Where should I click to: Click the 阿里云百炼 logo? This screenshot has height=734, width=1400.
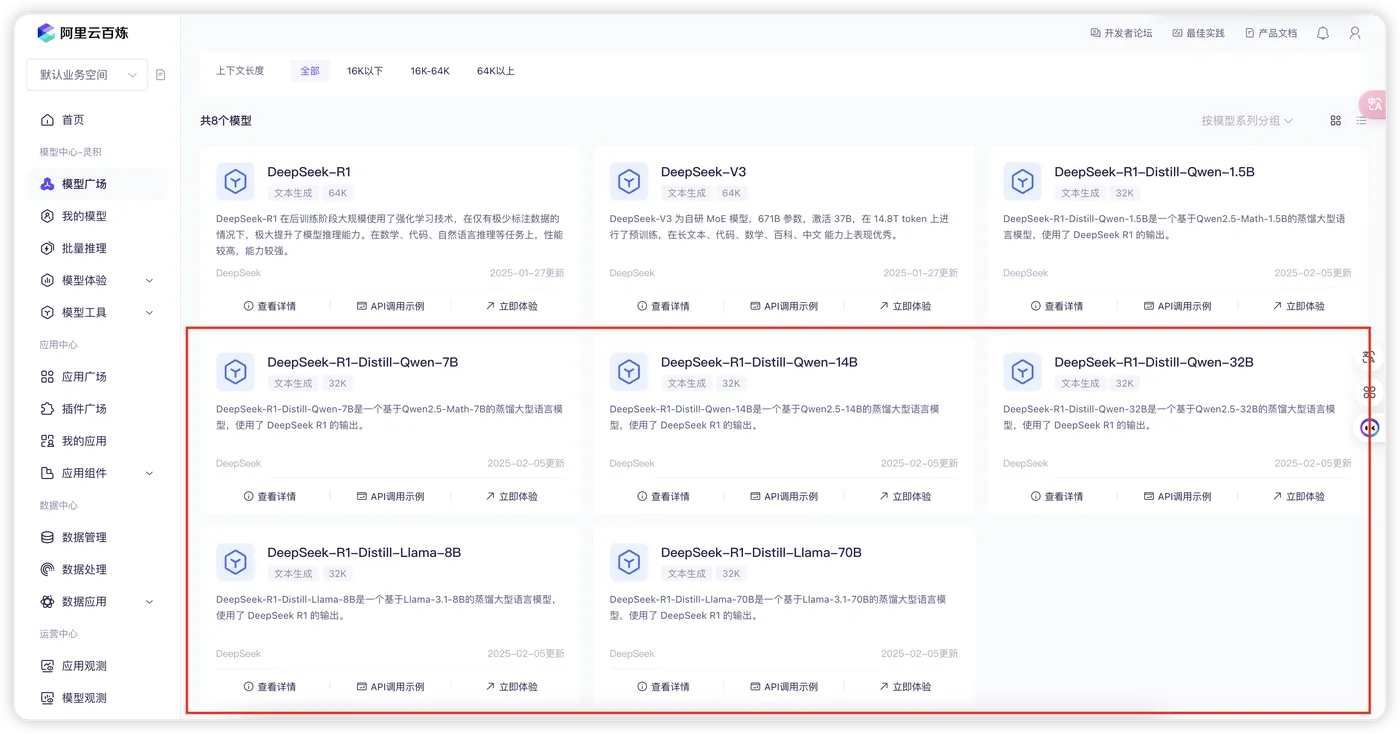click(83, 33)
